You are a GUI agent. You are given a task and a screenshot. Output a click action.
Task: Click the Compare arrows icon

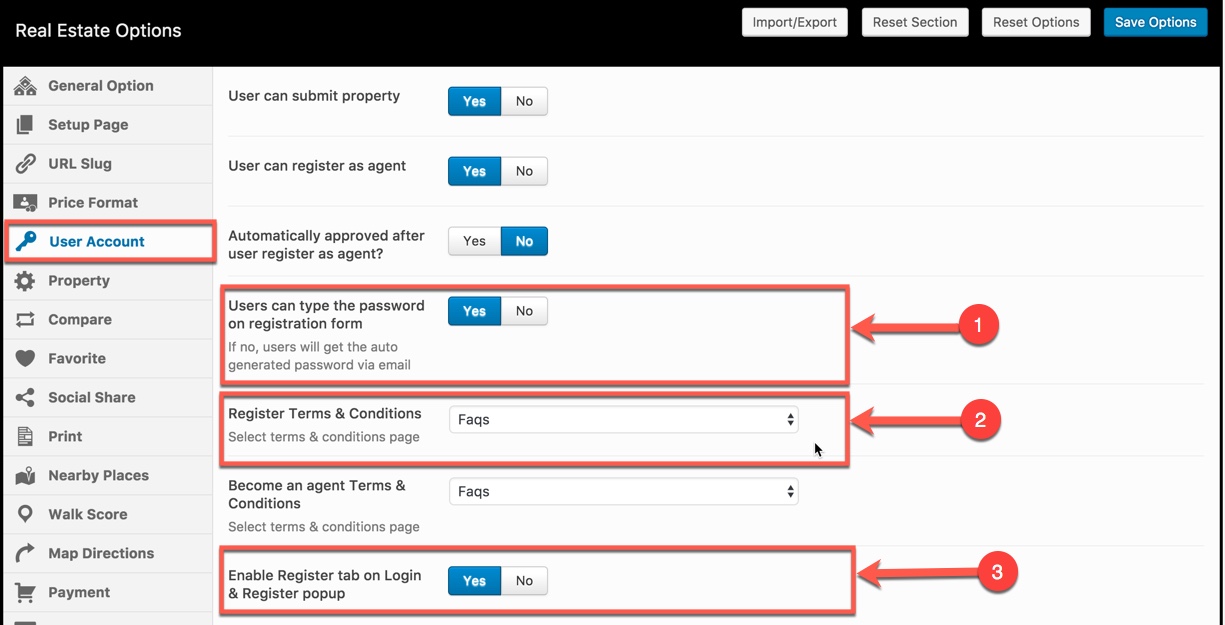[25, 320]
